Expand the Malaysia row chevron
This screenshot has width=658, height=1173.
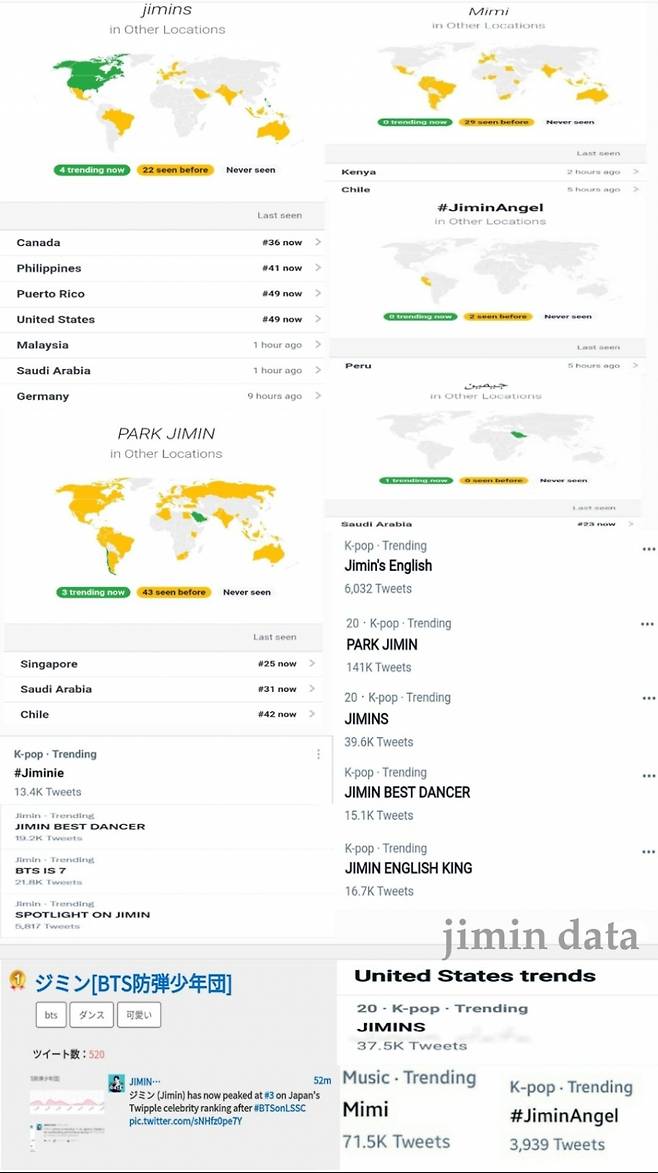pyautogui.click(x=318, y=345)
